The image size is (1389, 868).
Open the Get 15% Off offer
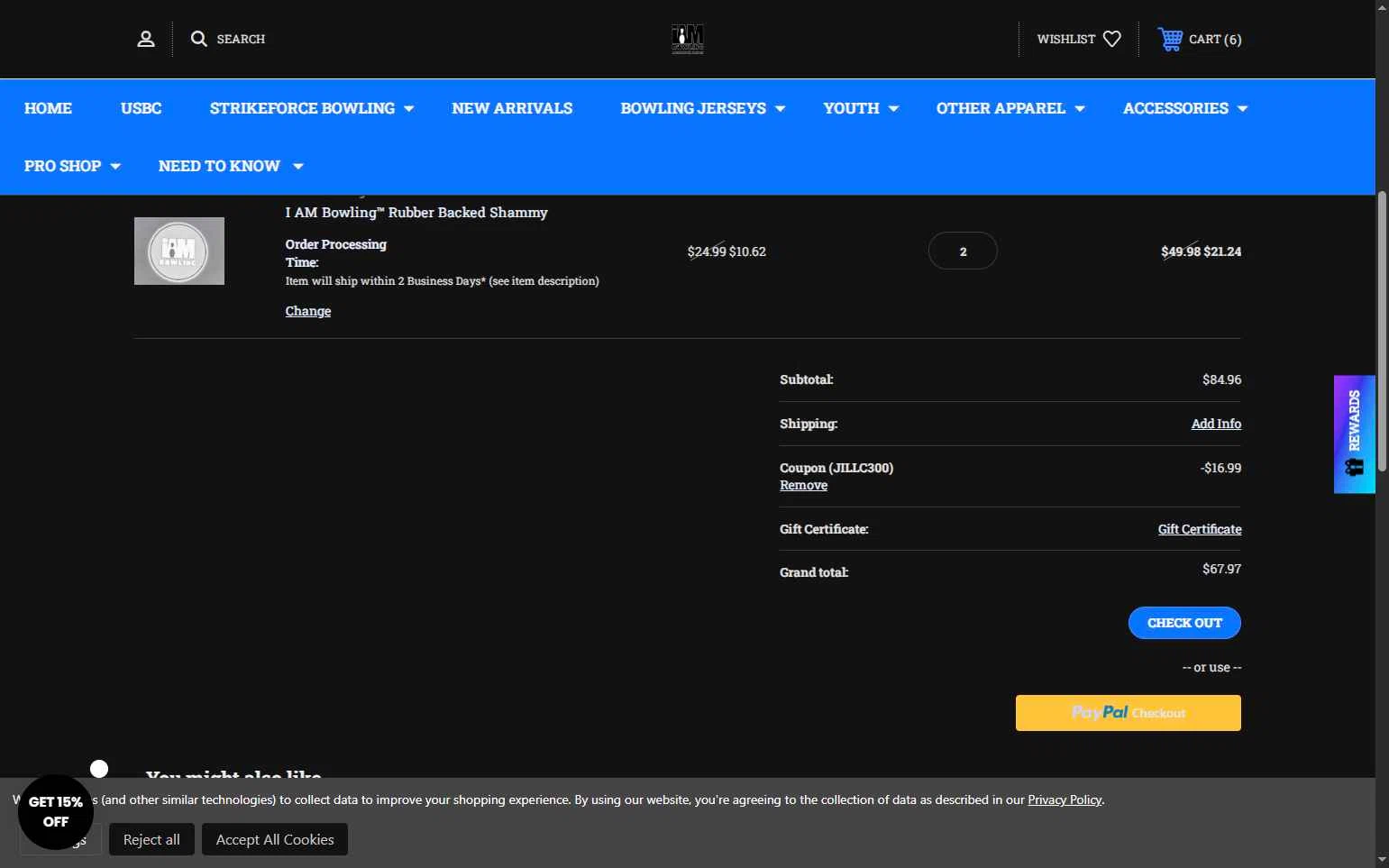(x=56, y=812)
